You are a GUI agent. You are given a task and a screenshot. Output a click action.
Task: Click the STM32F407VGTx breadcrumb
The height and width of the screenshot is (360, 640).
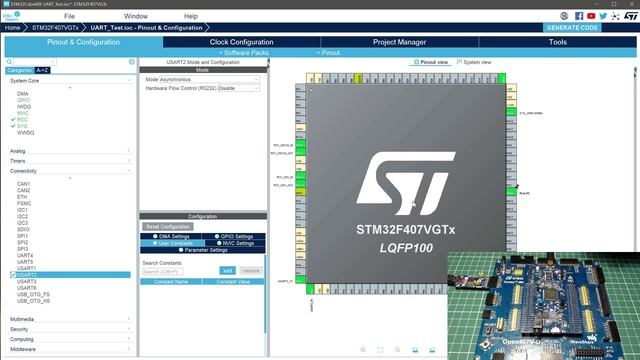point(55,28)
